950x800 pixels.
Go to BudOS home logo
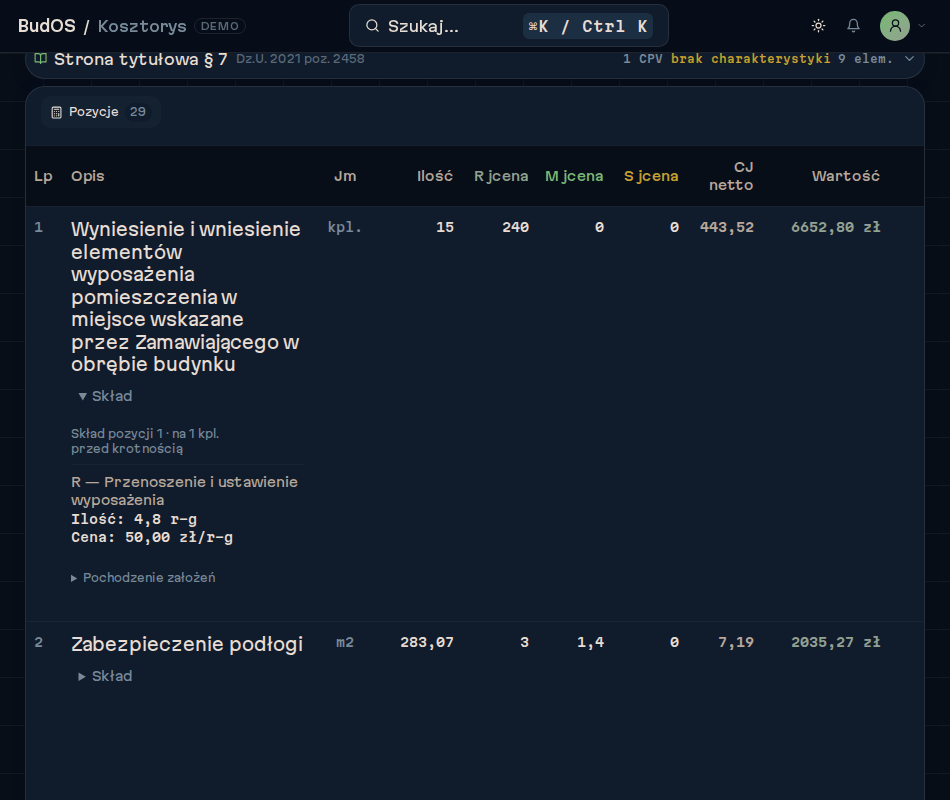47,26
